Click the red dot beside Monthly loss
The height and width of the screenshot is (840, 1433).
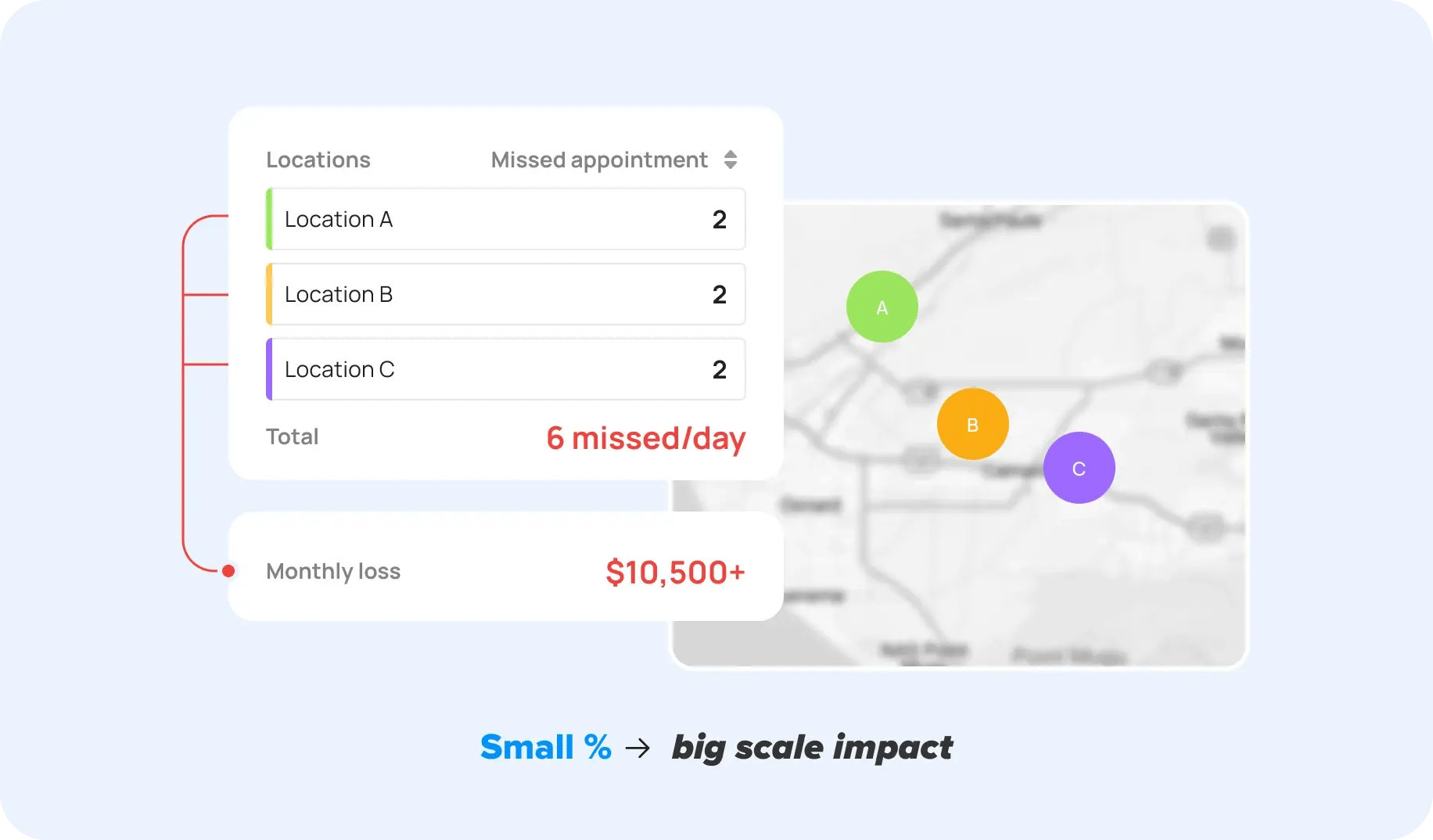228,571
